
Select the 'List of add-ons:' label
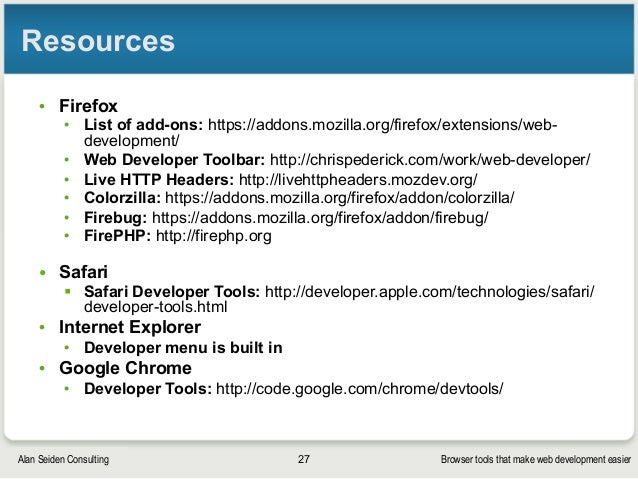click(x=143, y=125)
